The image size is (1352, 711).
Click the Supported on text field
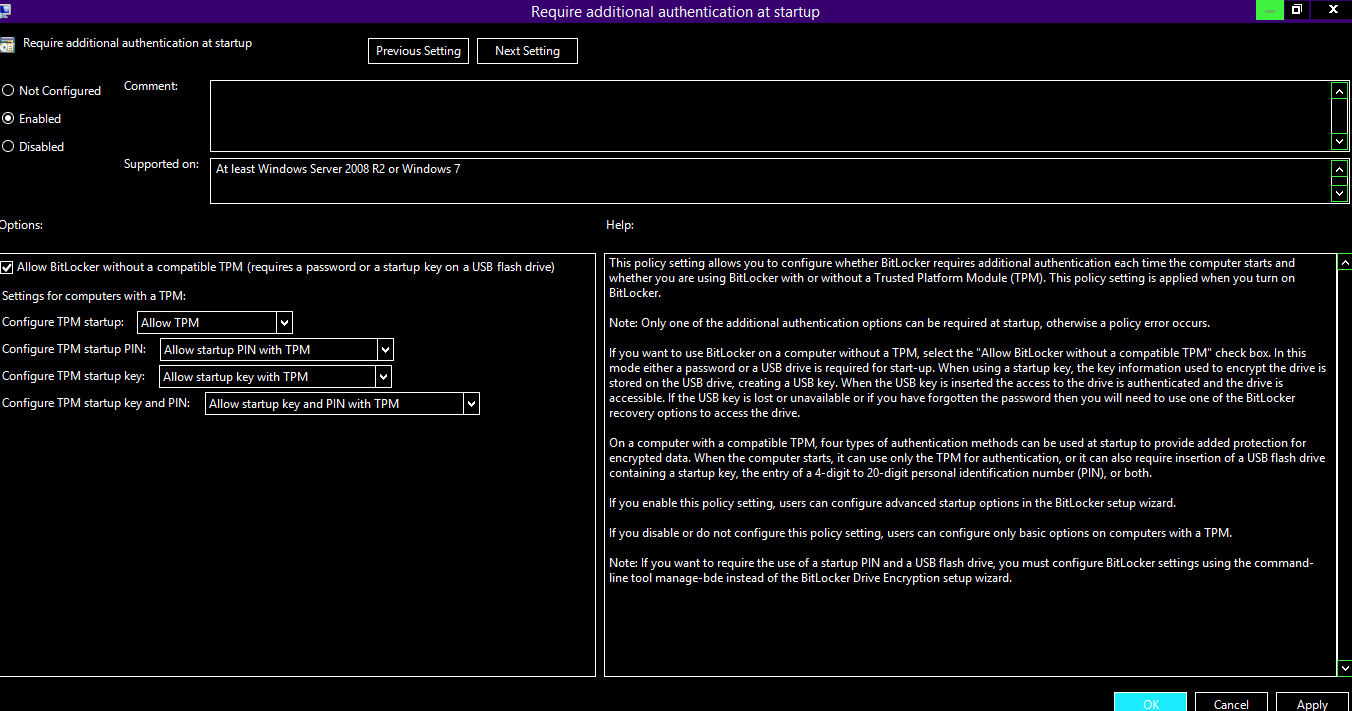click(770, 180)
